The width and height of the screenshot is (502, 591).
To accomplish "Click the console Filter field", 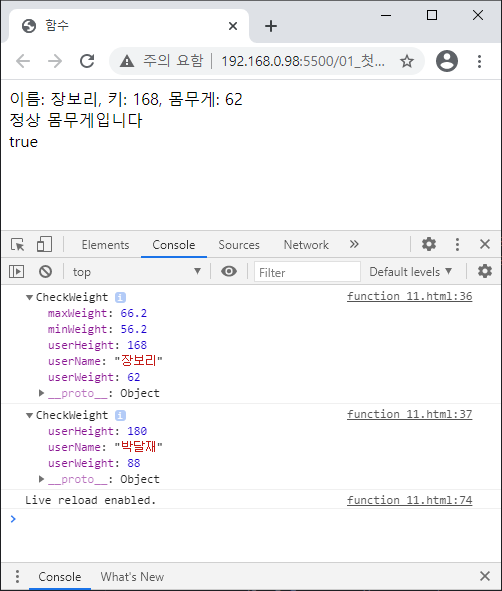I will (x=307, y=272).
